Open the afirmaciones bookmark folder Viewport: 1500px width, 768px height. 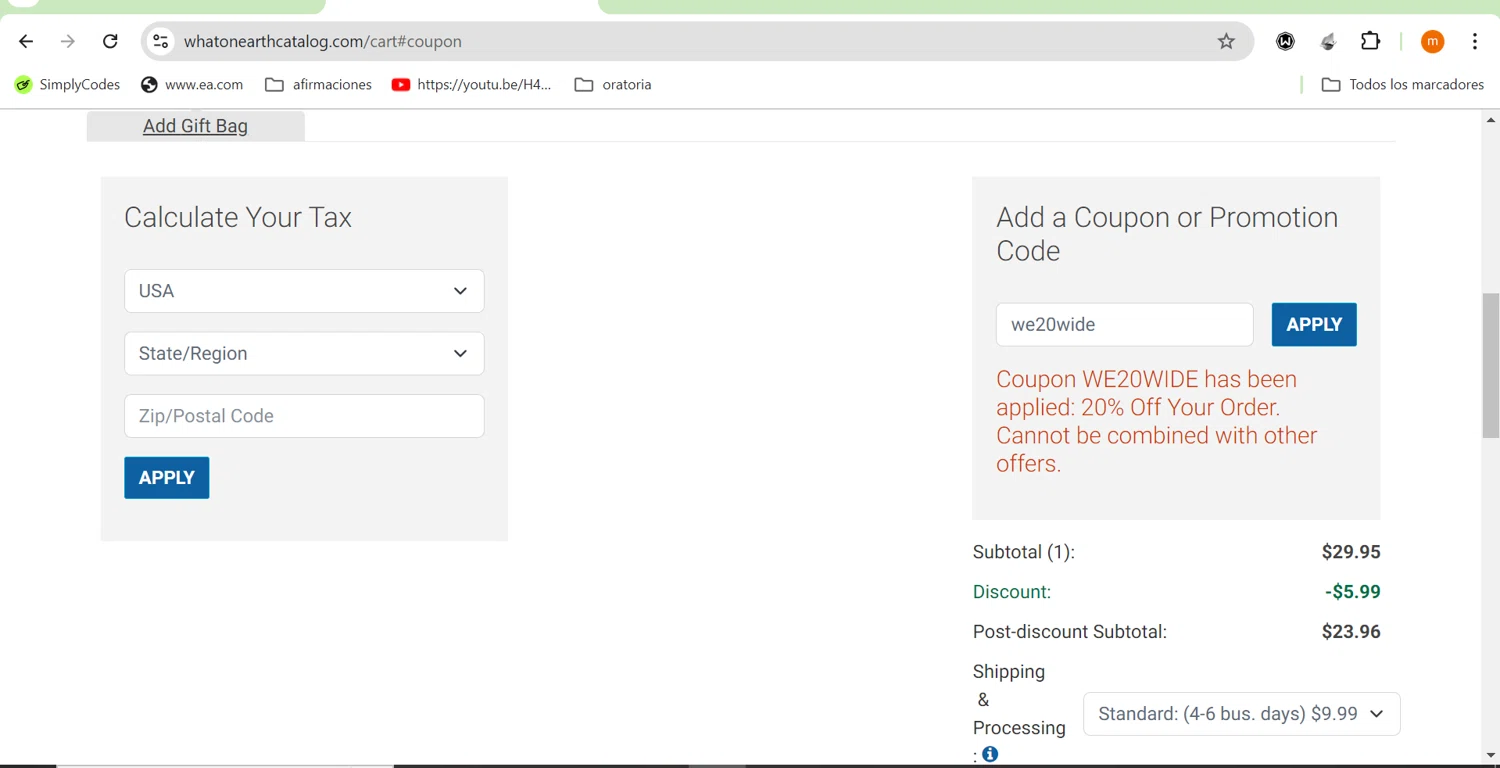coord(318,85)
